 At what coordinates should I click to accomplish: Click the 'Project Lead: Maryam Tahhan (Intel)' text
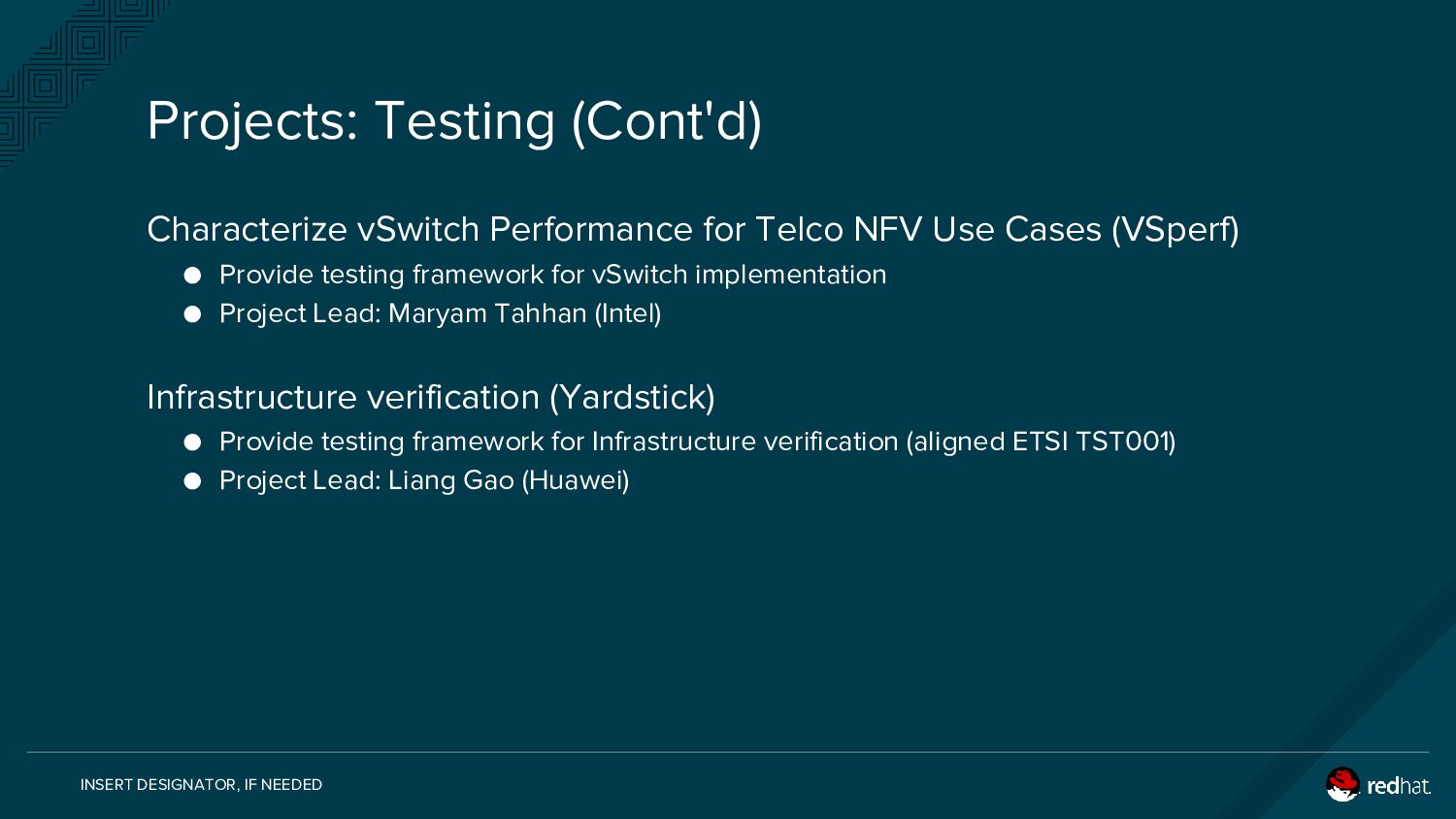coord(441,314)
